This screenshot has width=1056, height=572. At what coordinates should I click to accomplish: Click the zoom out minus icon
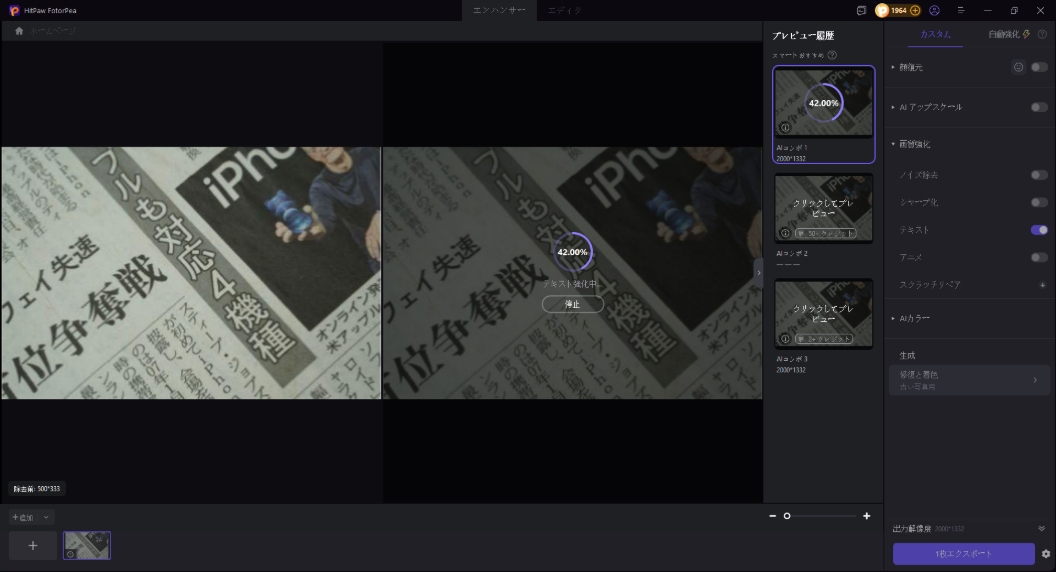tap(772, 516)
